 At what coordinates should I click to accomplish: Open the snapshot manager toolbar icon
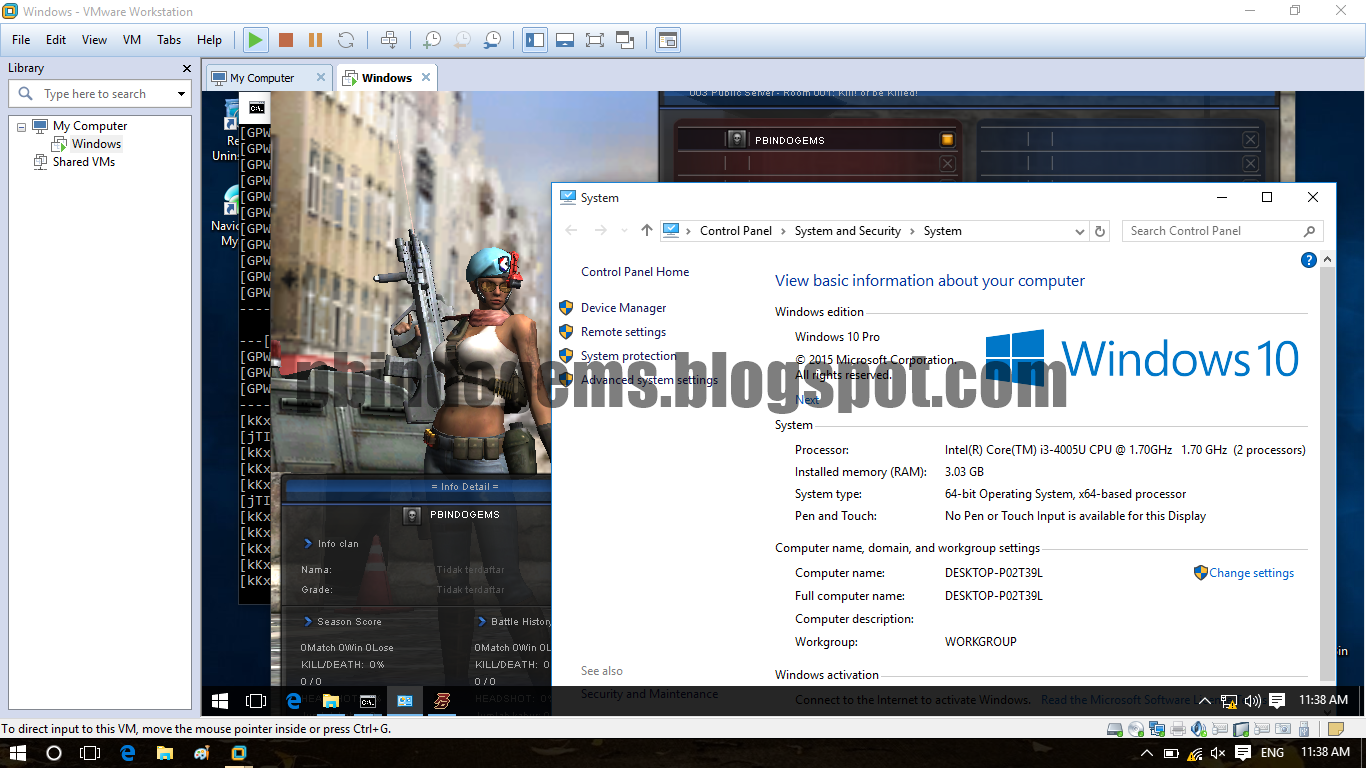[x=492, y=40]
